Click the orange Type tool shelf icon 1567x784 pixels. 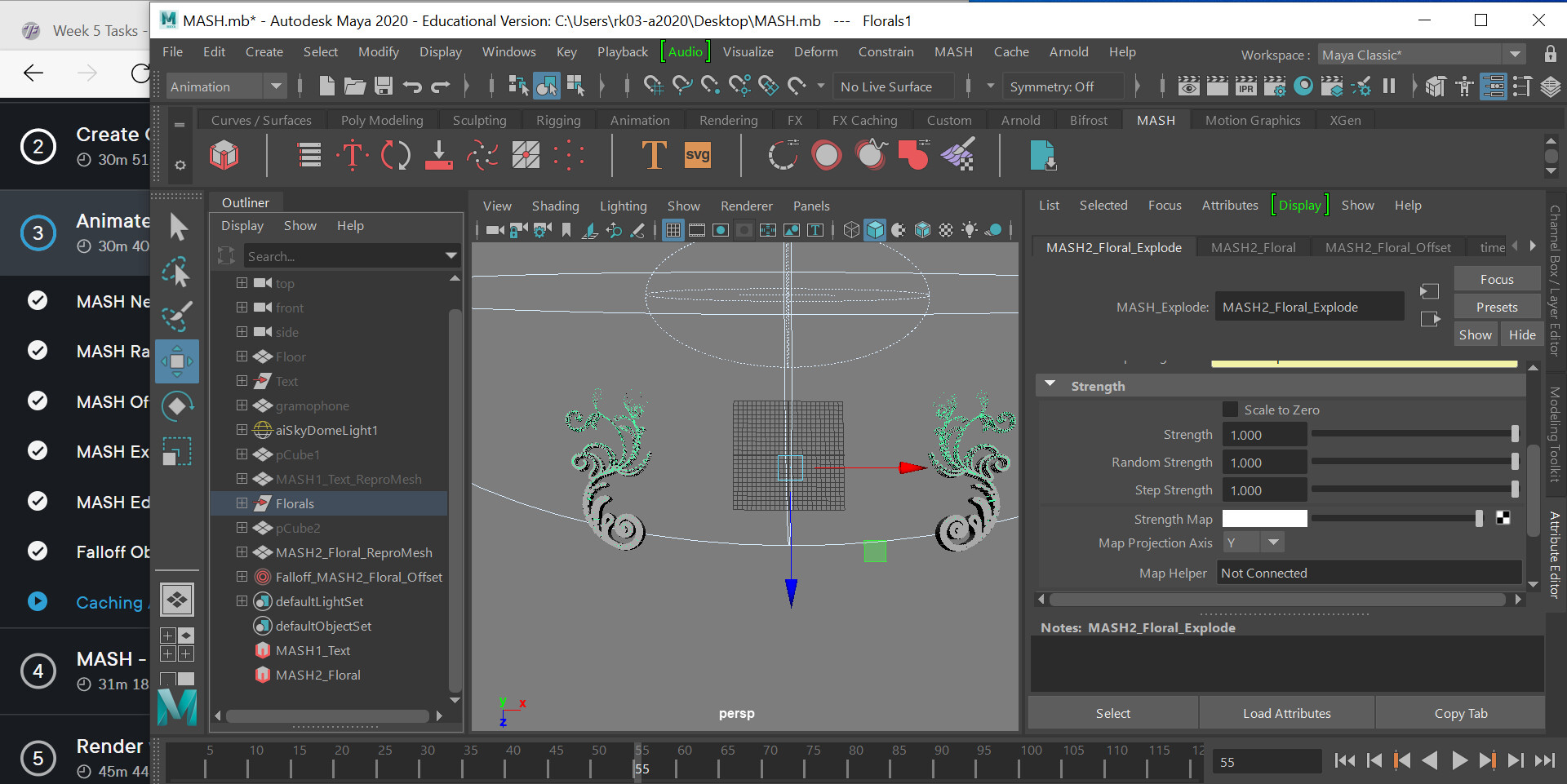[654, 155]
